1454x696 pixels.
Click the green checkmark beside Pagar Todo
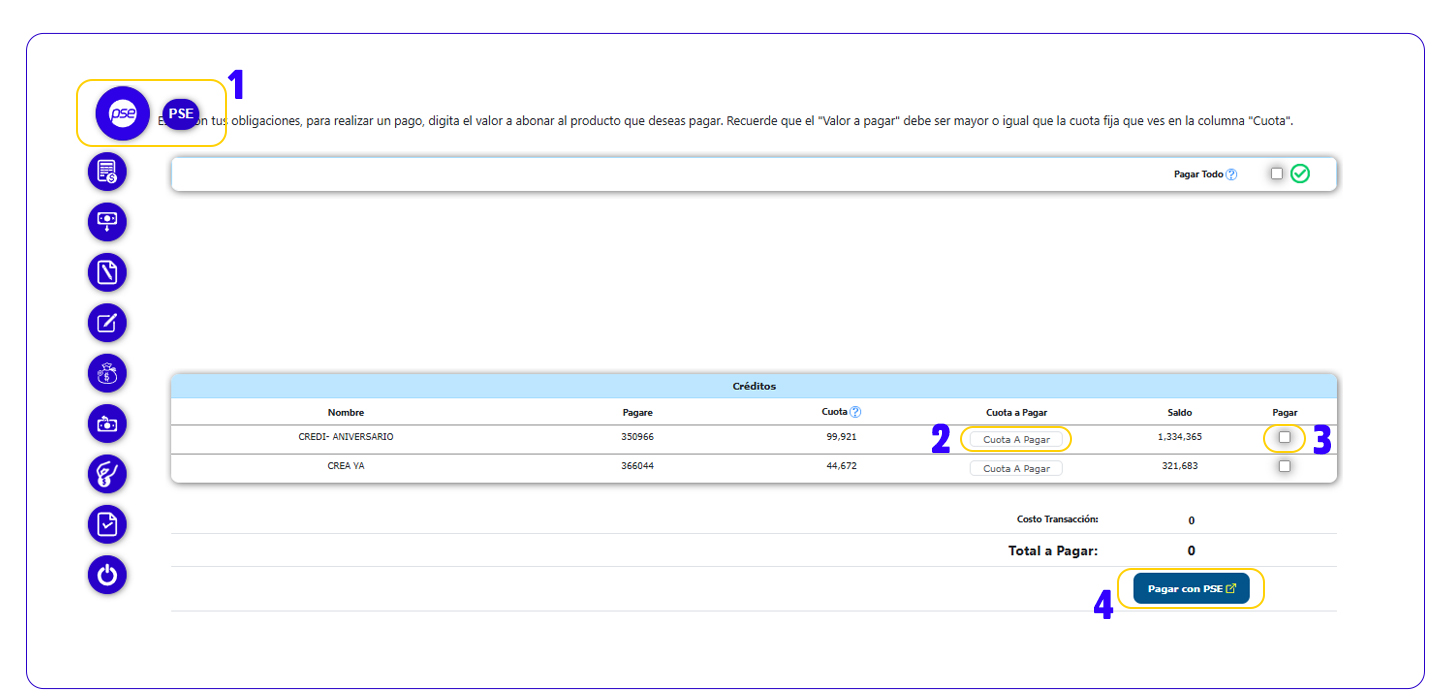(x=1300, y=174)
